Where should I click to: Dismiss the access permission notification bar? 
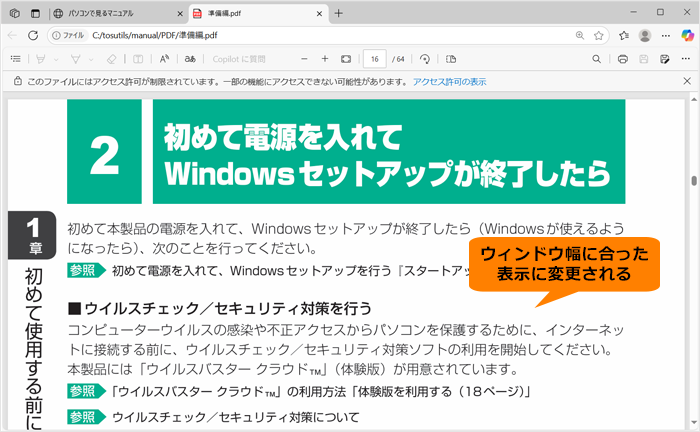(687, 81)
